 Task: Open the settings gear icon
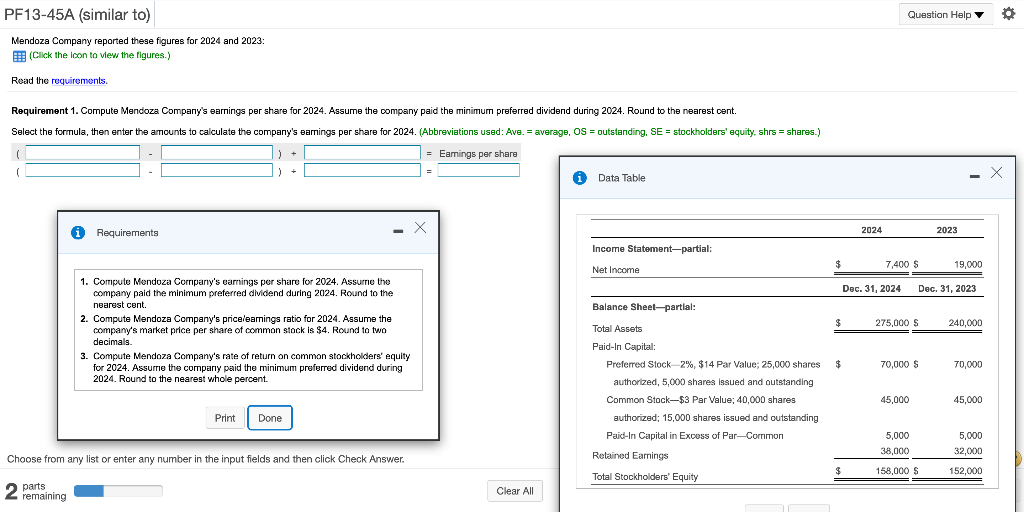coord(1010,14)
